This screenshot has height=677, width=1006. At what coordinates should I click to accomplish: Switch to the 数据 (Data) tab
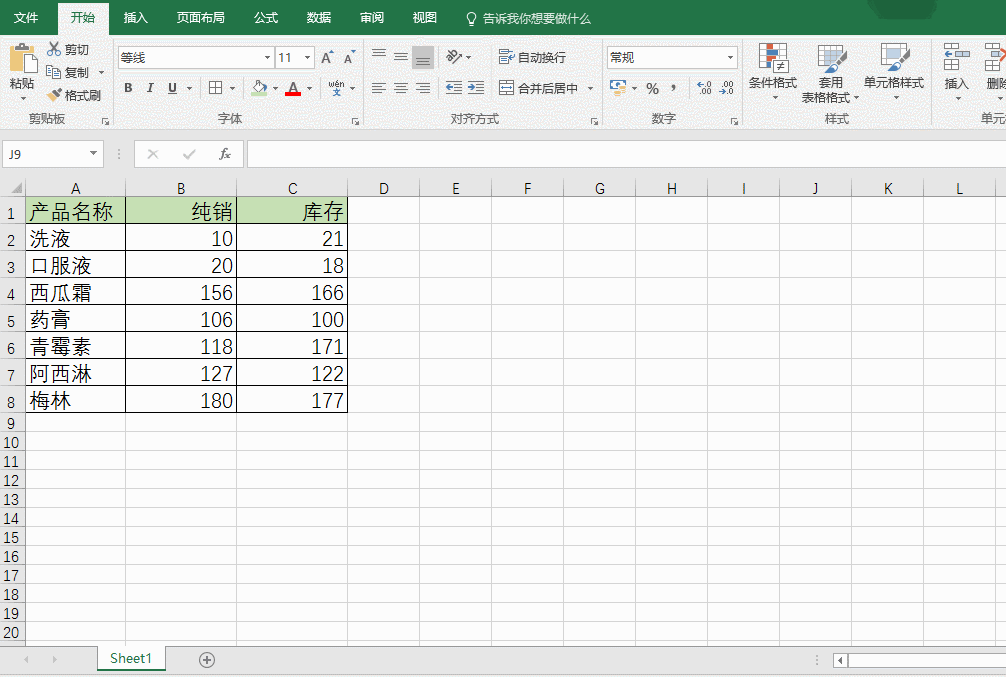coord(318,18)
